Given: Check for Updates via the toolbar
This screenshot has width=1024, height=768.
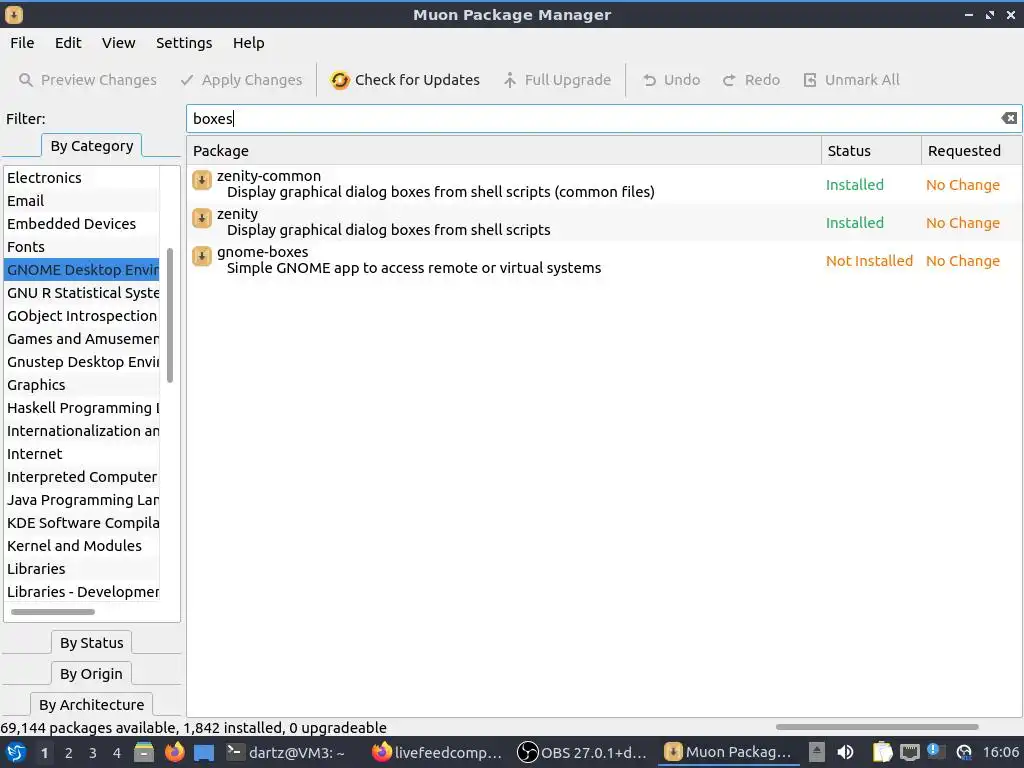Looking at the screenshot, I should tap(405, 80).
